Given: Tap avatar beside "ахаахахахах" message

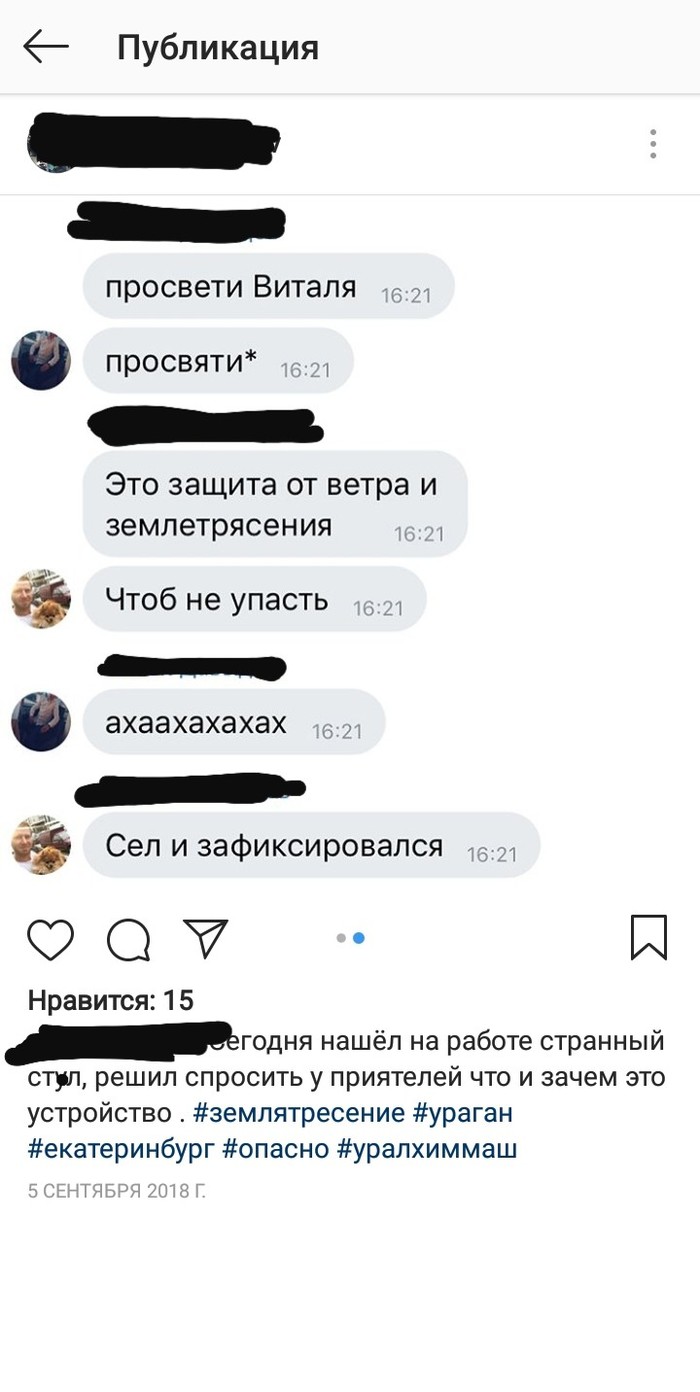Looking at the screenshot, I should (x=41, y=721).
